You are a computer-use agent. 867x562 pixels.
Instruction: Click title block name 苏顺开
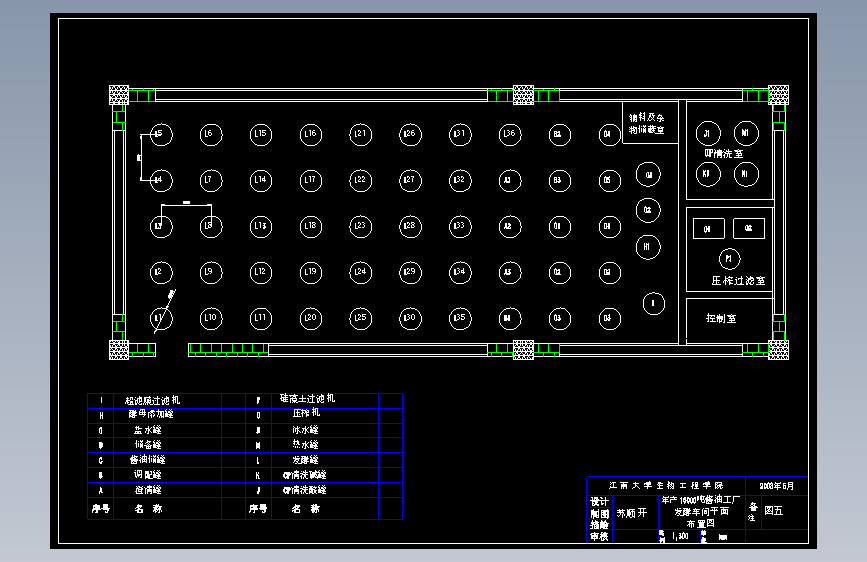631,513
